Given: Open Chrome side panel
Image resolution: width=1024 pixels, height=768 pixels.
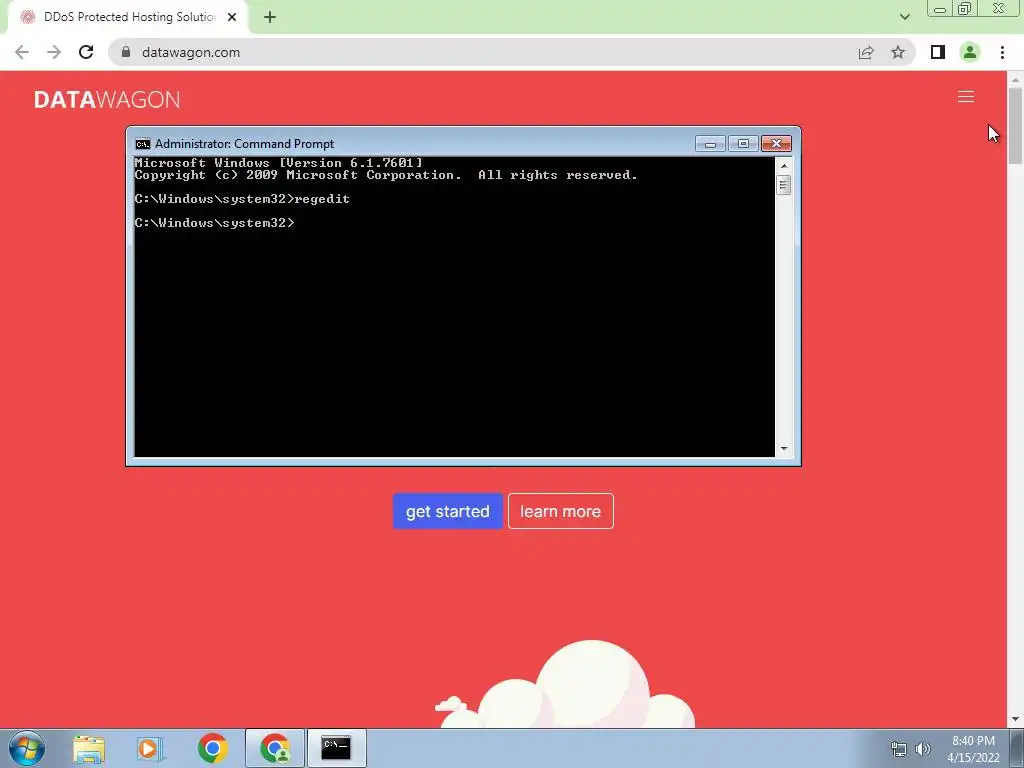Looking at the screenshot, I should 938,52.
